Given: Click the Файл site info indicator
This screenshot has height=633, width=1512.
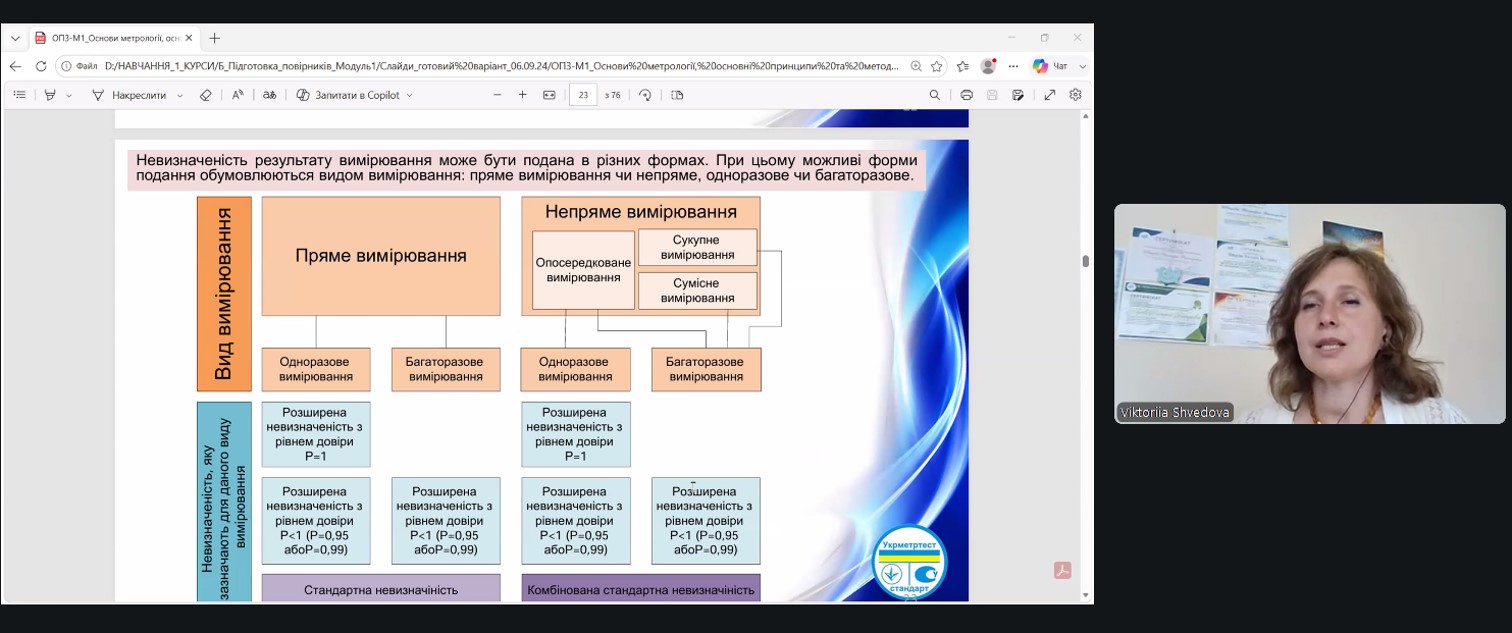Looking at the screenshot, I should [78, 66].
